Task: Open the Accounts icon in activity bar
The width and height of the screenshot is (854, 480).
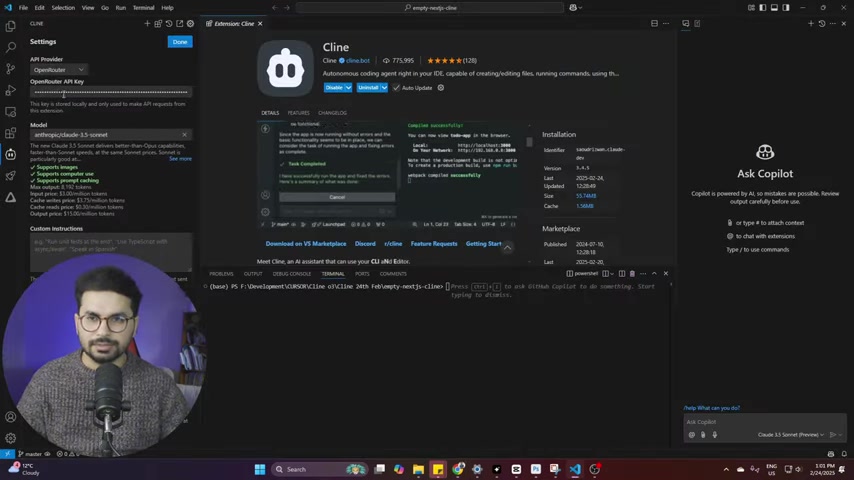Action: point(10,417)
